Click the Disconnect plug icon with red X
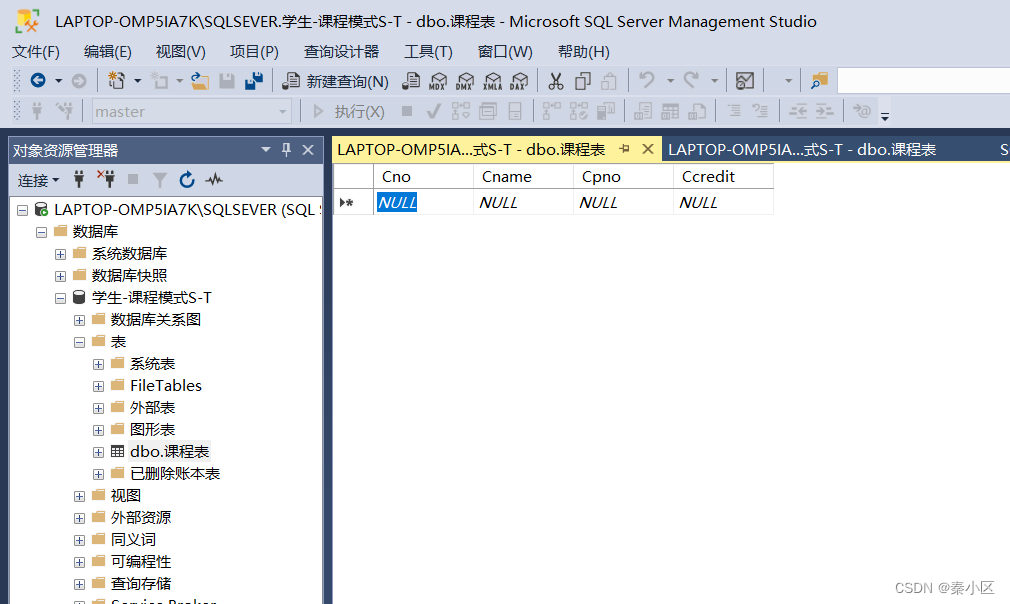This screenshot has width=1010, height=604. [x=106, y=180]
